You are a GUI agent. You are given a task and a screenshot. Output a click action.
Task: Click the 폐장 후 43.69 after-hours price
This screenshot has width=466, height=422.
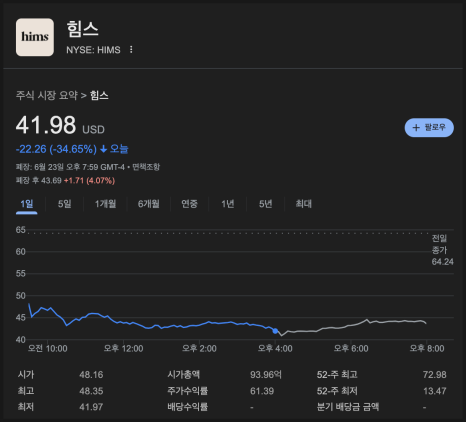click(x=39, y=181)
